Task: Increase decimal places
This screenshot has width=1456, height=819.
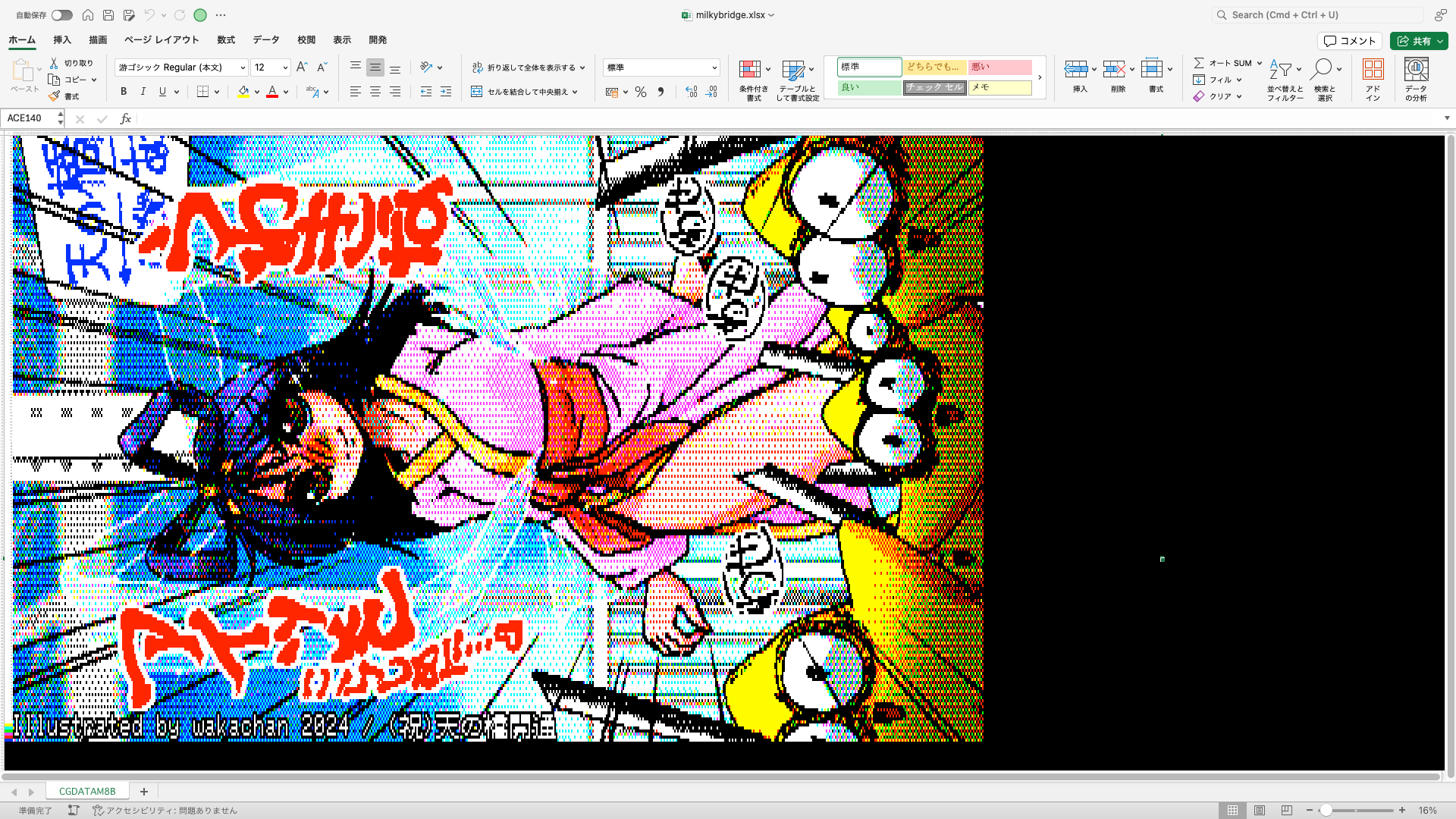Action: click(691, 92)
